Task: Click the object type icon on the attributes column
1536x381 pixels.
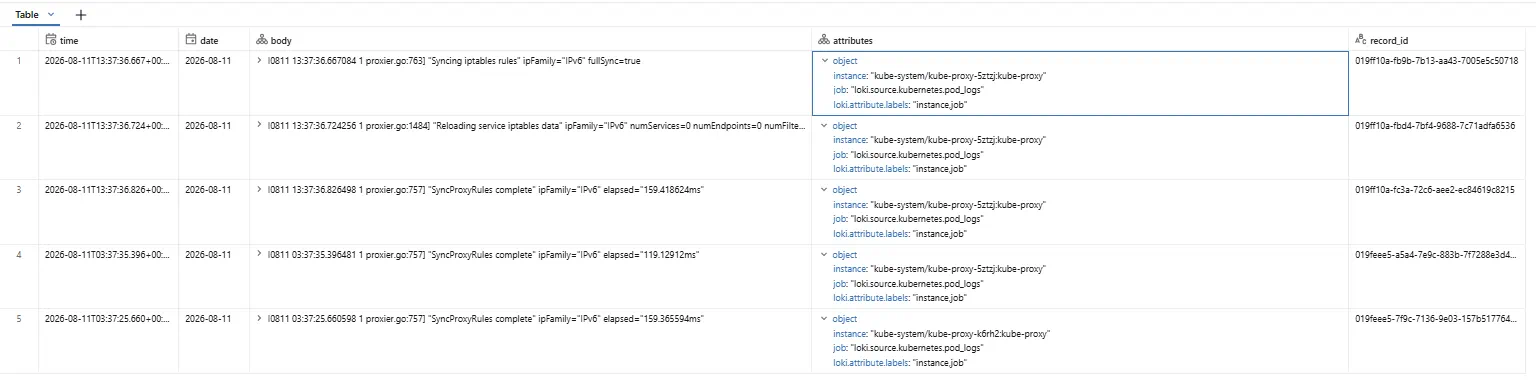Action: tap(824, 40)
